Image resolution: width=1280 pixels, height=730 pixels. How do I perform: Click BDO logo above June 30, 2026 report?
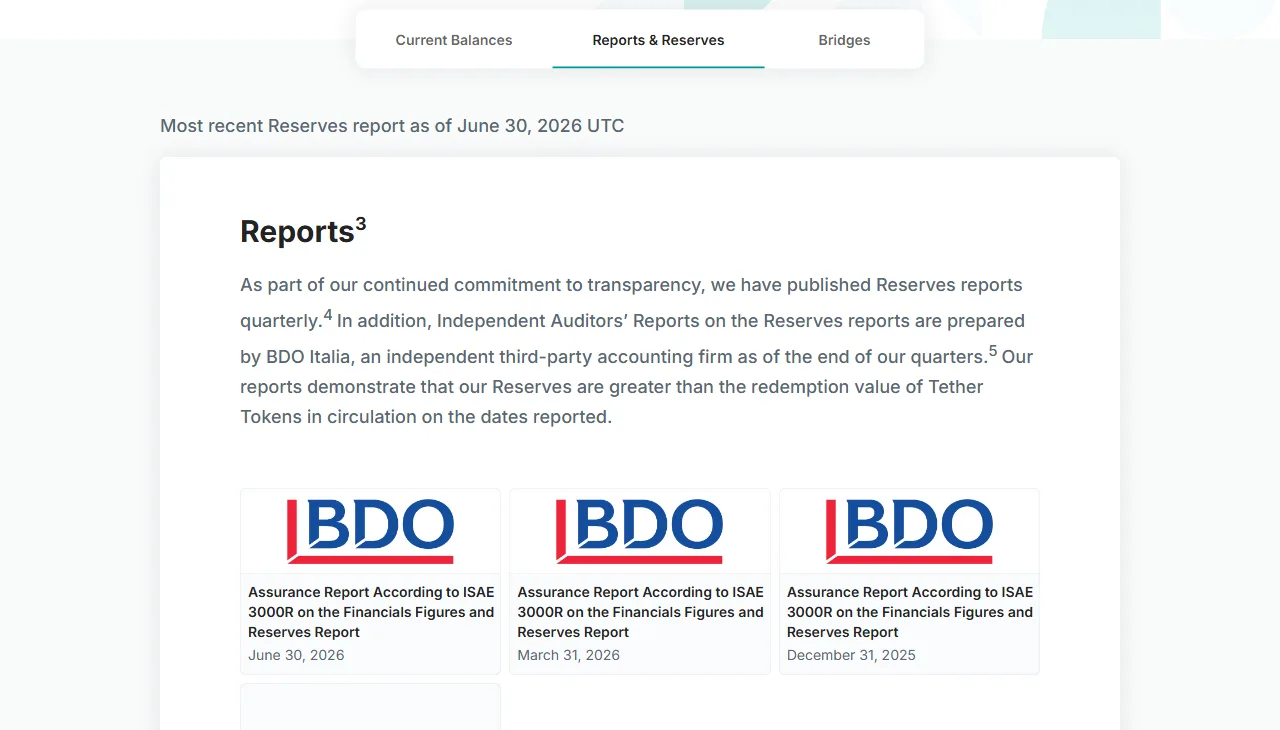tap(370, 531)
